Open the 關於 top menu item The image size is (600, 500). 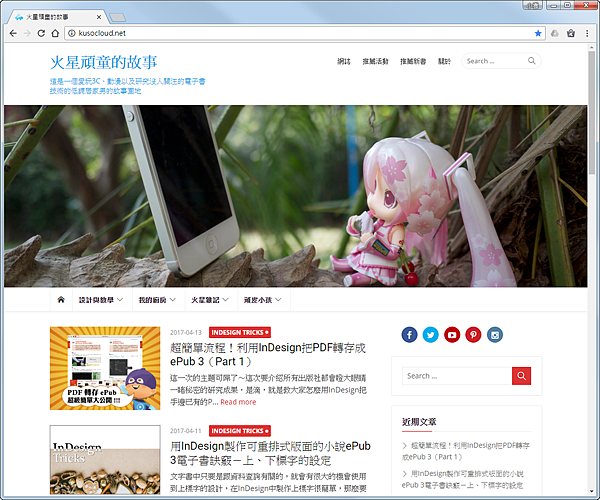[444, 61]
